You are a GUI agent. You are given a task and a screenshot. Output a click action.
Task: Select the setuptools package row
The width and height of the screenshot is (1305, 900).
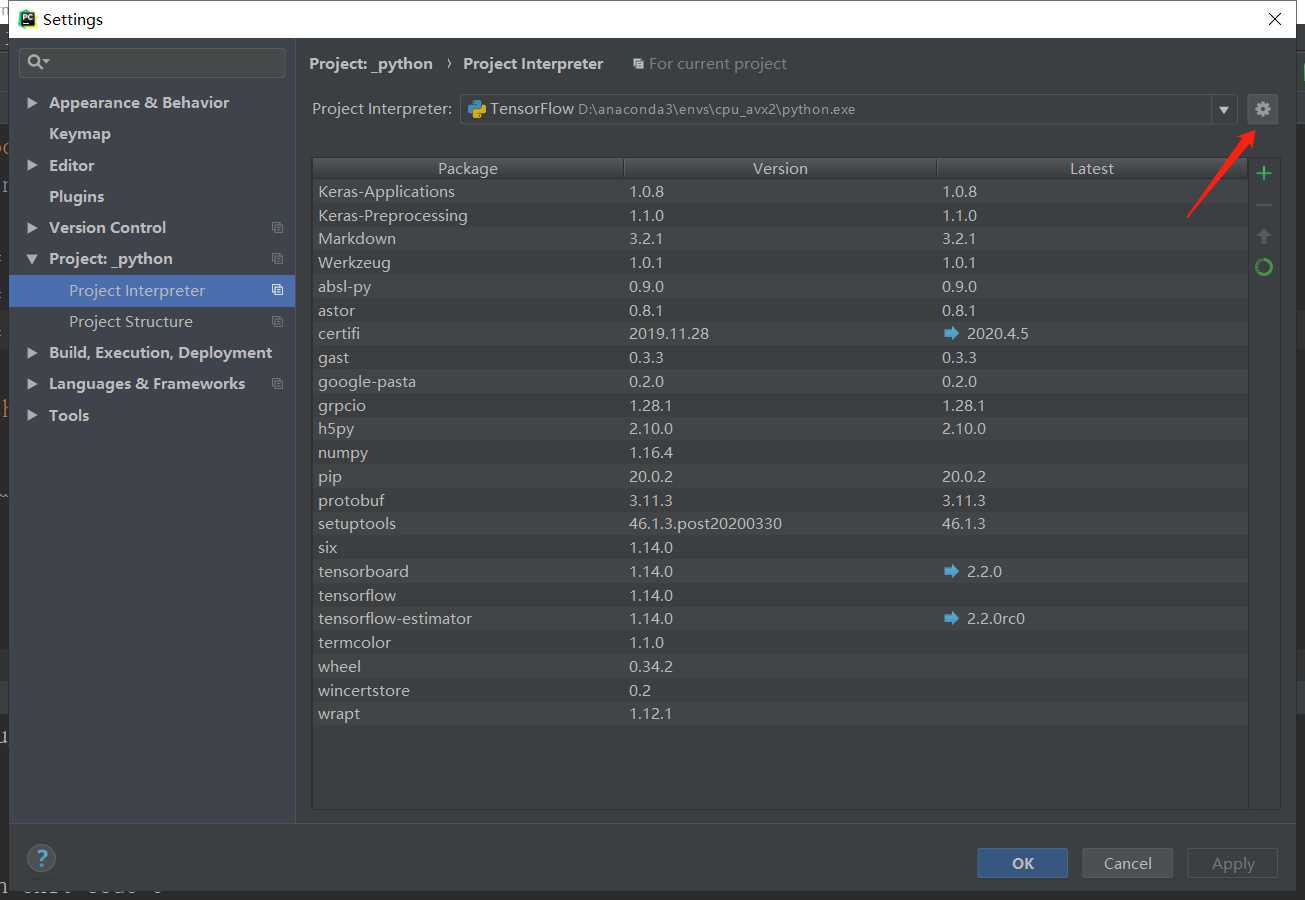click(x=780, y=523)
